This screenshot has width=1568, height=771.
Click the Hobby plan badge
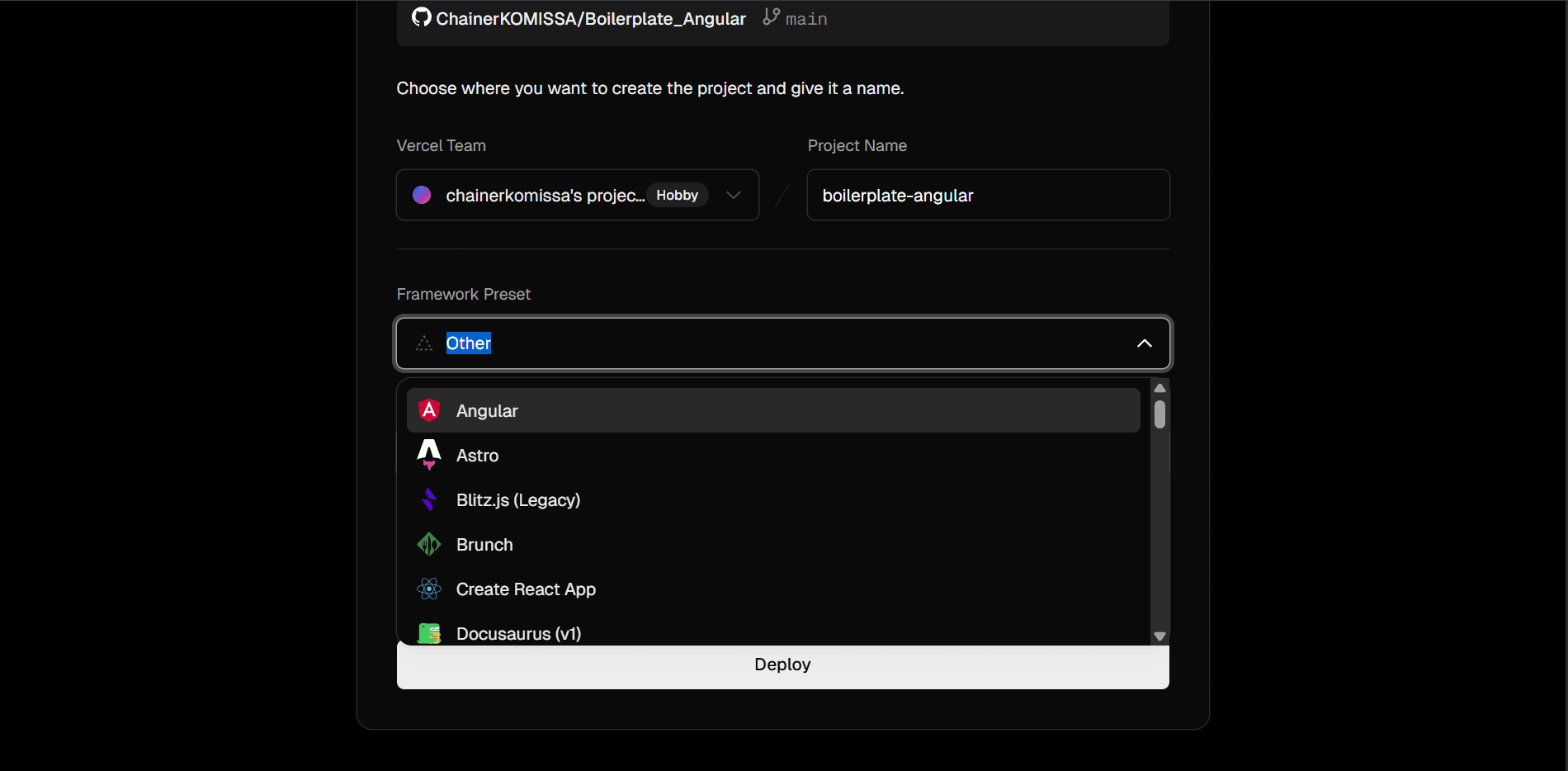[x=677, y=196]
